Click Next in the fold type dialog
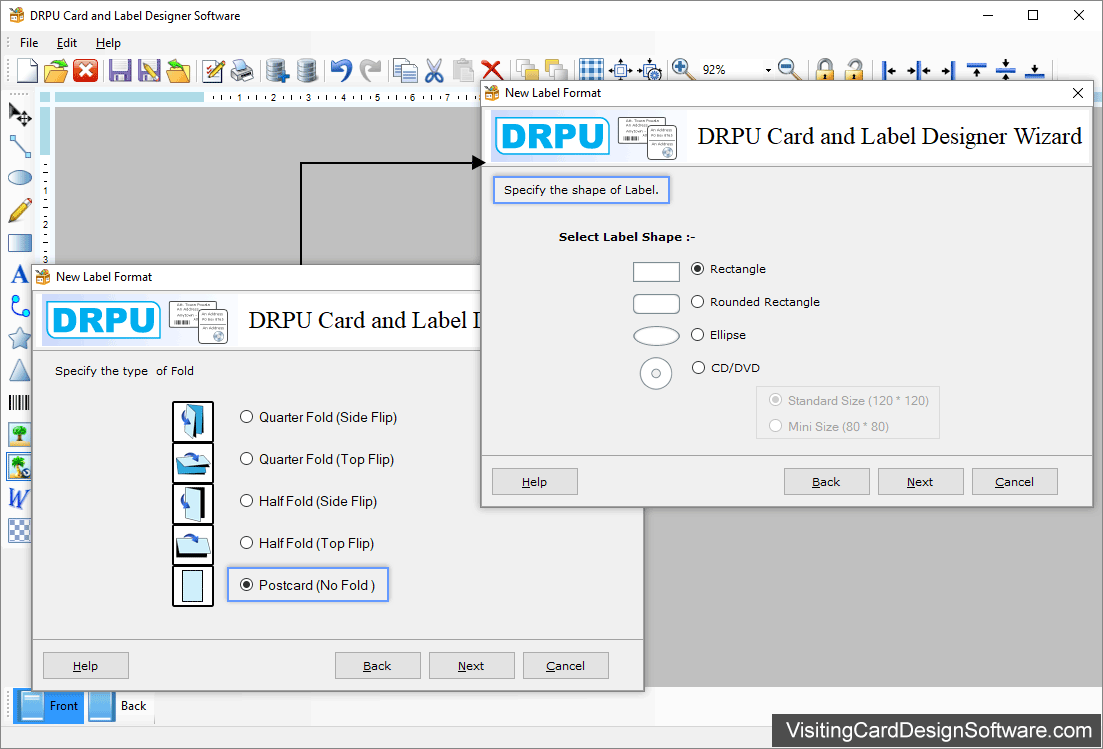Image resolution: width=1103 pixels, height=749 pixels. click(x=471, y=666)
